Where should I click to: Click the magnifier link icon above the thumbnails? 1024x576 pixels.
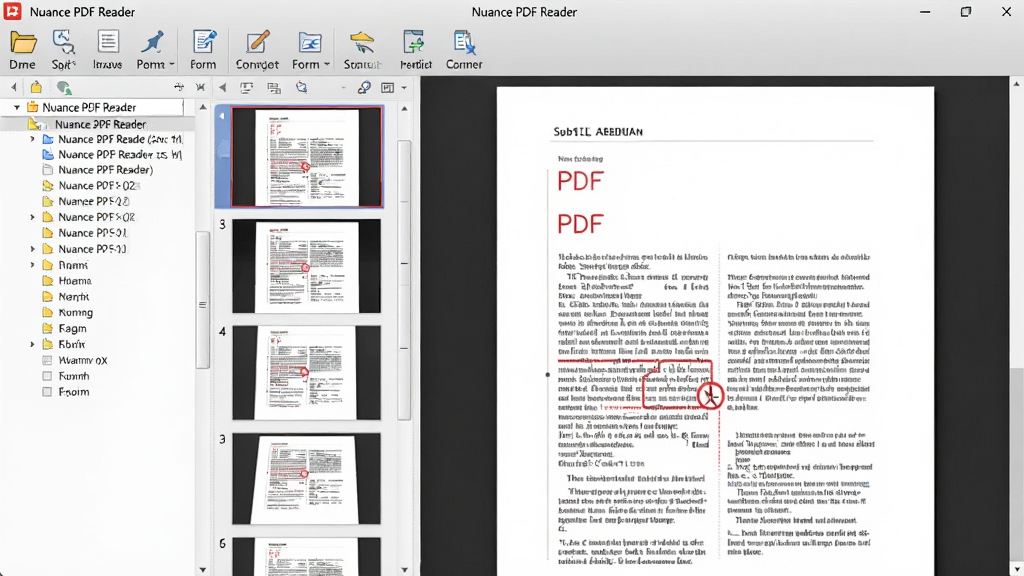[x=364, y=88]
